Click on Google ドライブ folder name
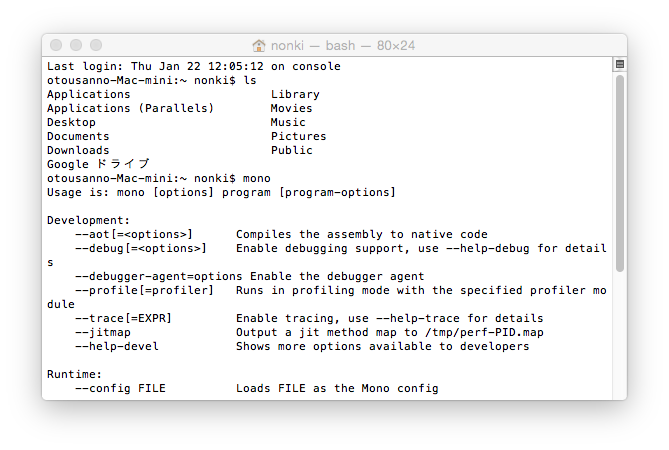The image size is (669, 450). (x=98, y=164)
